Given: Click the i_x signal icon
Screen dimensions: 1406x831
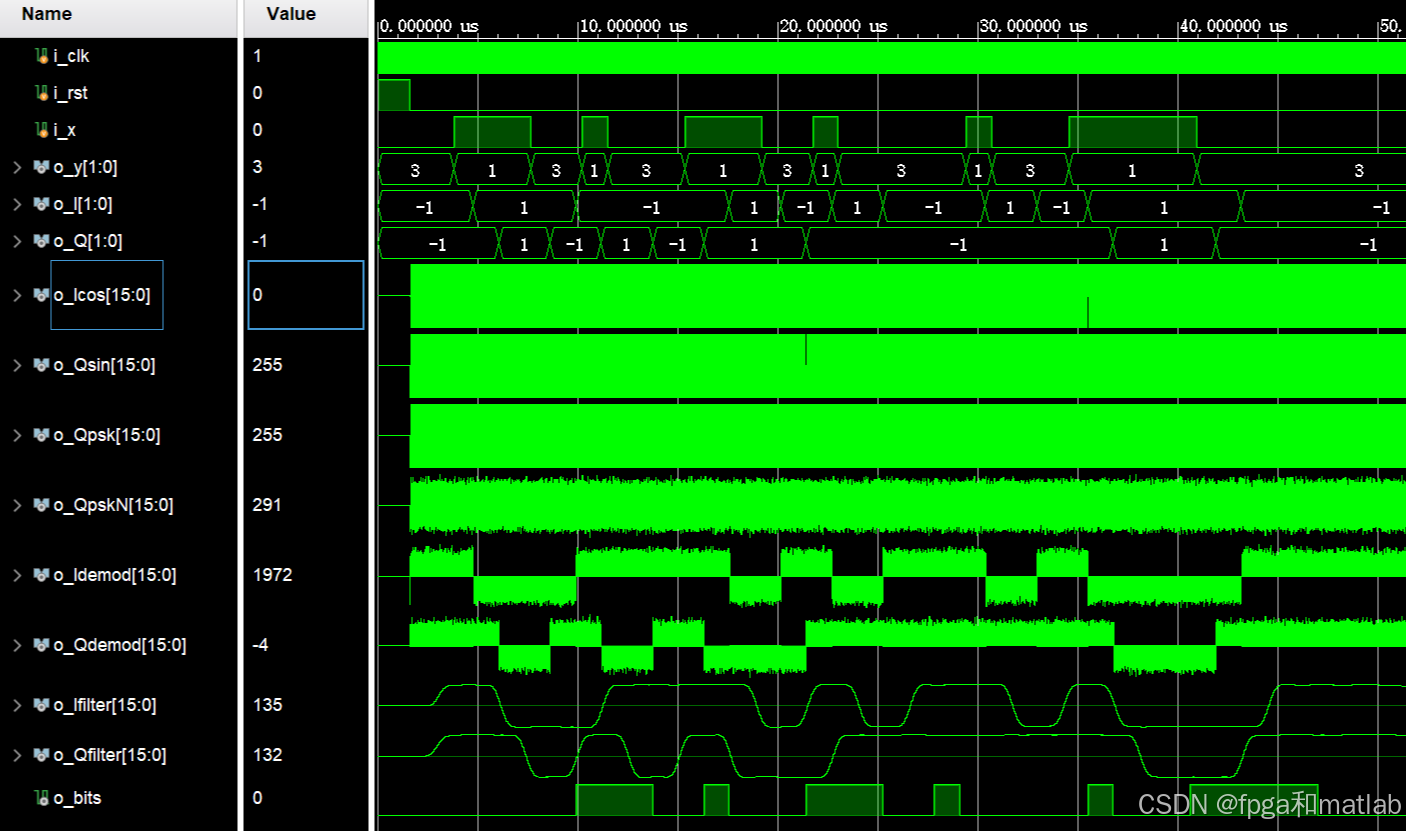Looking at the screenshot, I should pyautogui.click(x=42, y=130).
